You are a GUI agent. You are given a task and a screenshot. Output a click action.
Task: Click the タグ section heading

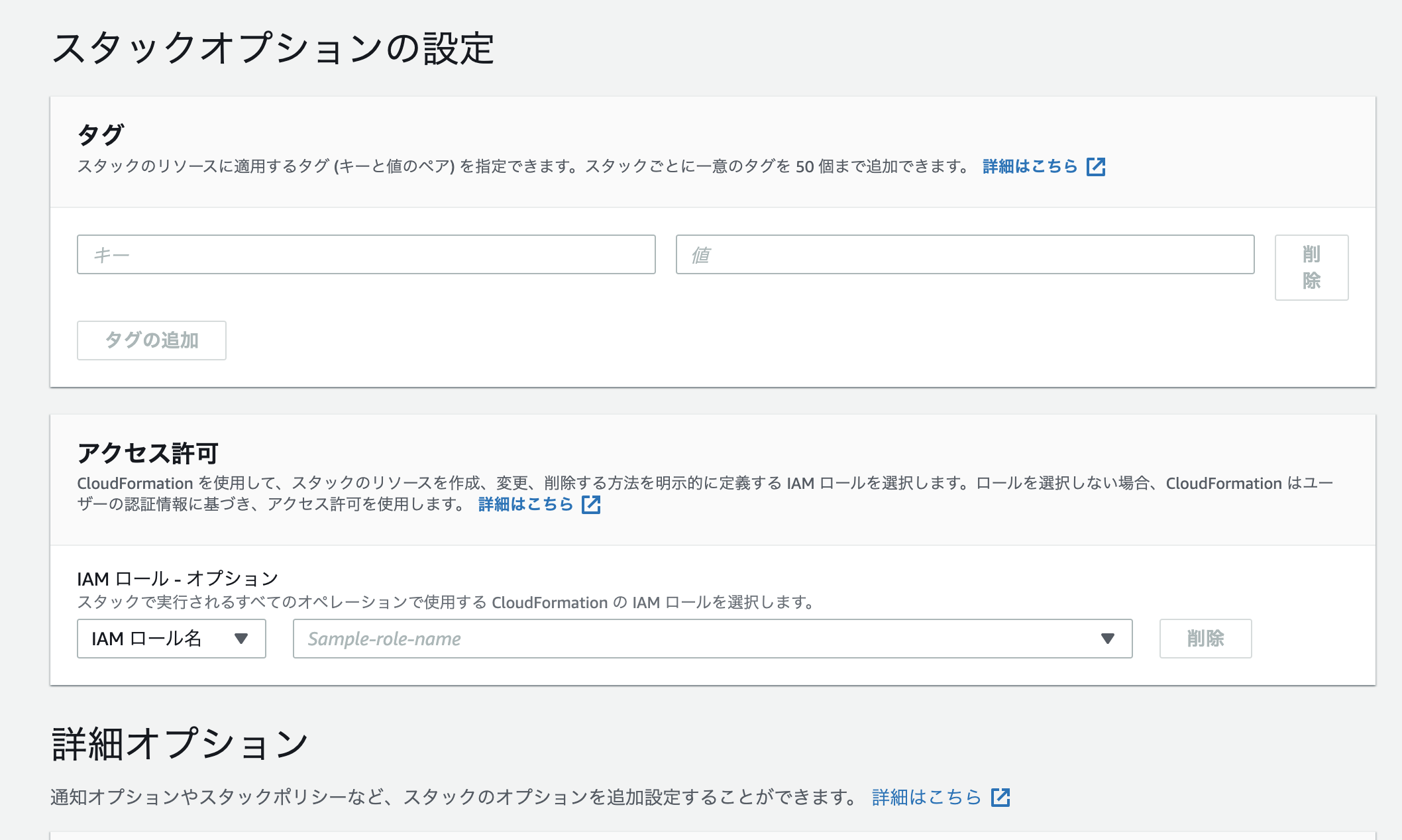click(x=101, y=134)
